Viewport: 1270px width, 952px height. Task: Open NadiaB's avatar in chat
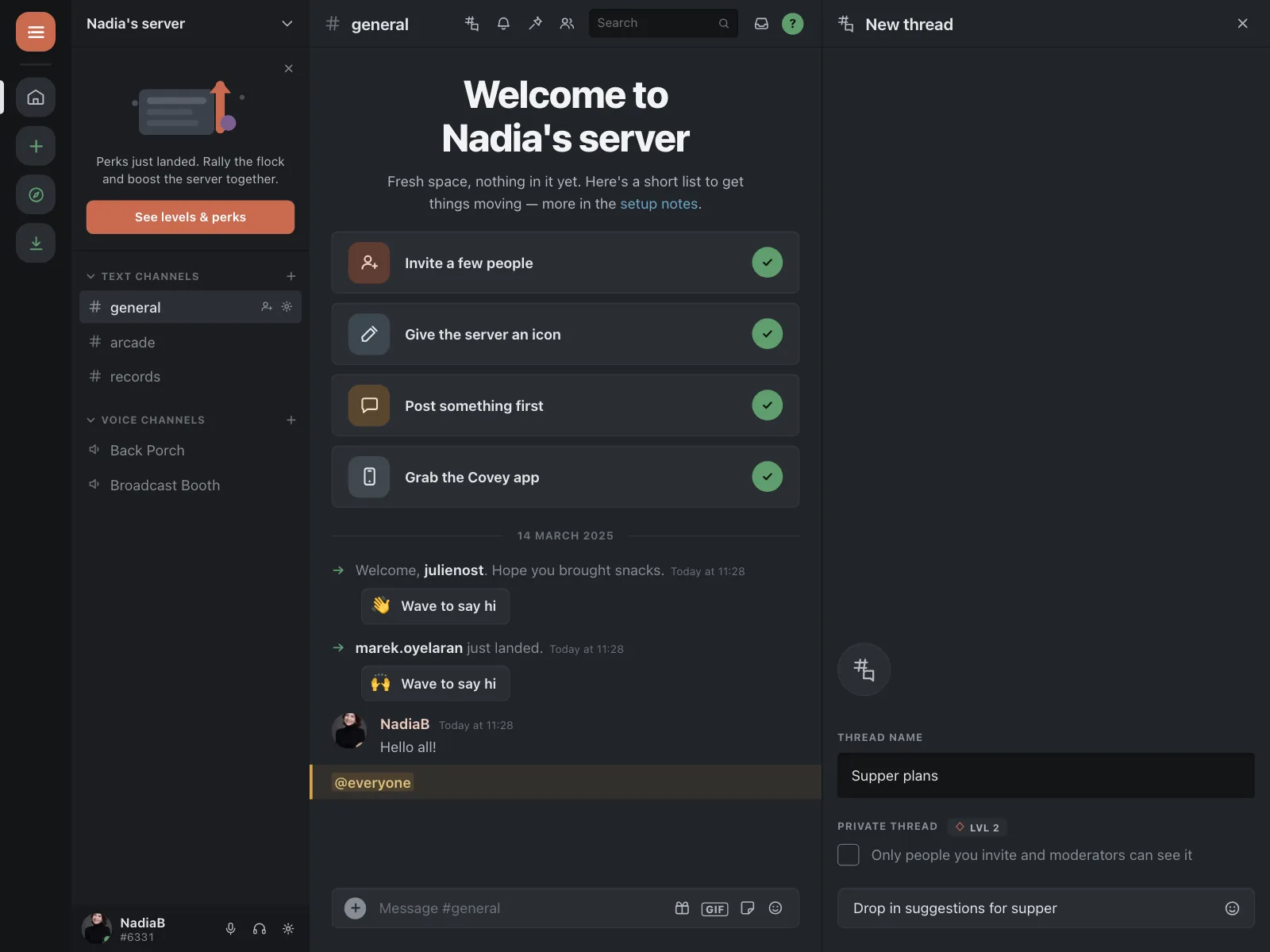click(349, 731)
